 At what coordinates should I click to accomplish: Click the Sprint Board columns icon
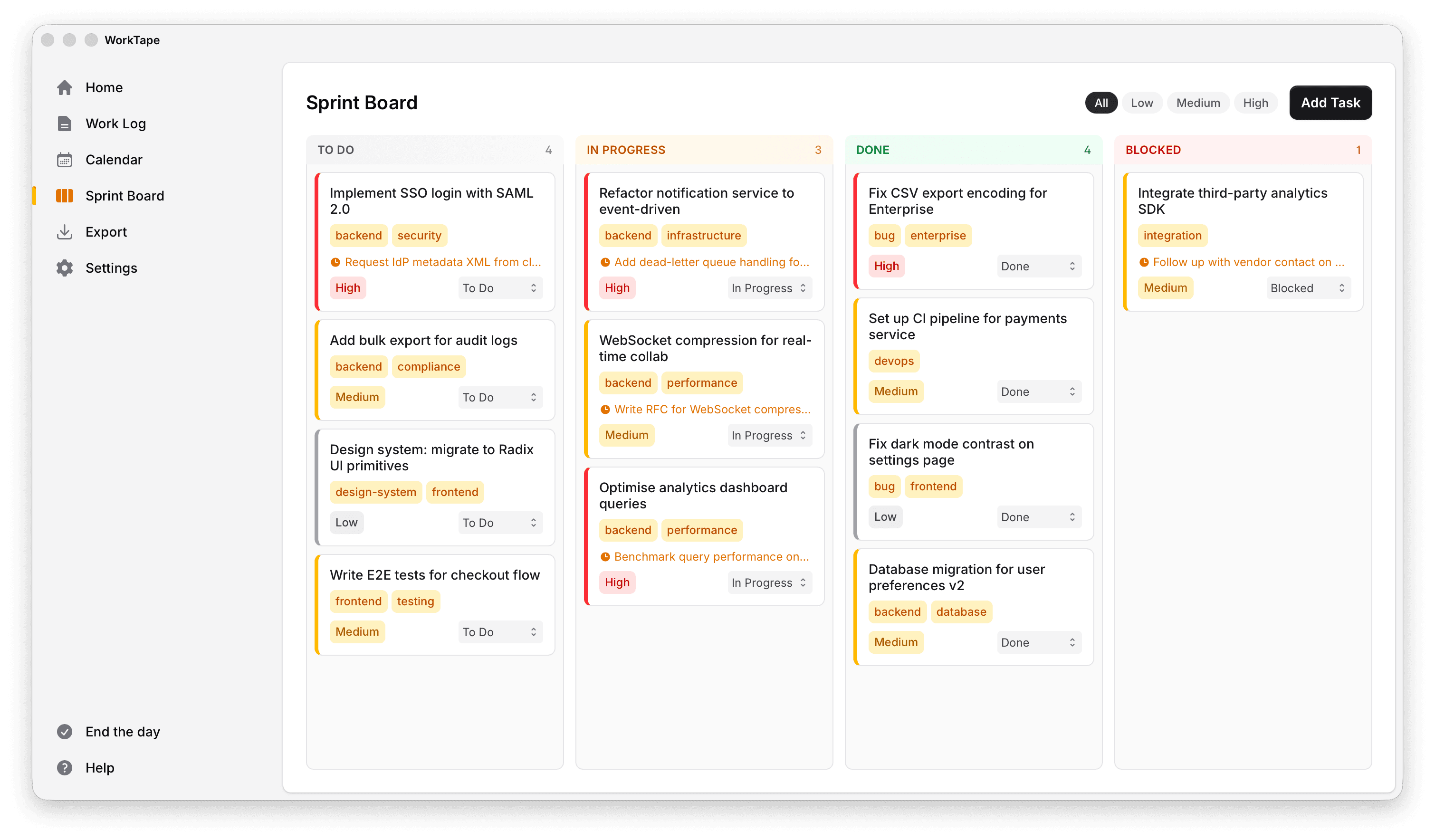pos(64,195)
